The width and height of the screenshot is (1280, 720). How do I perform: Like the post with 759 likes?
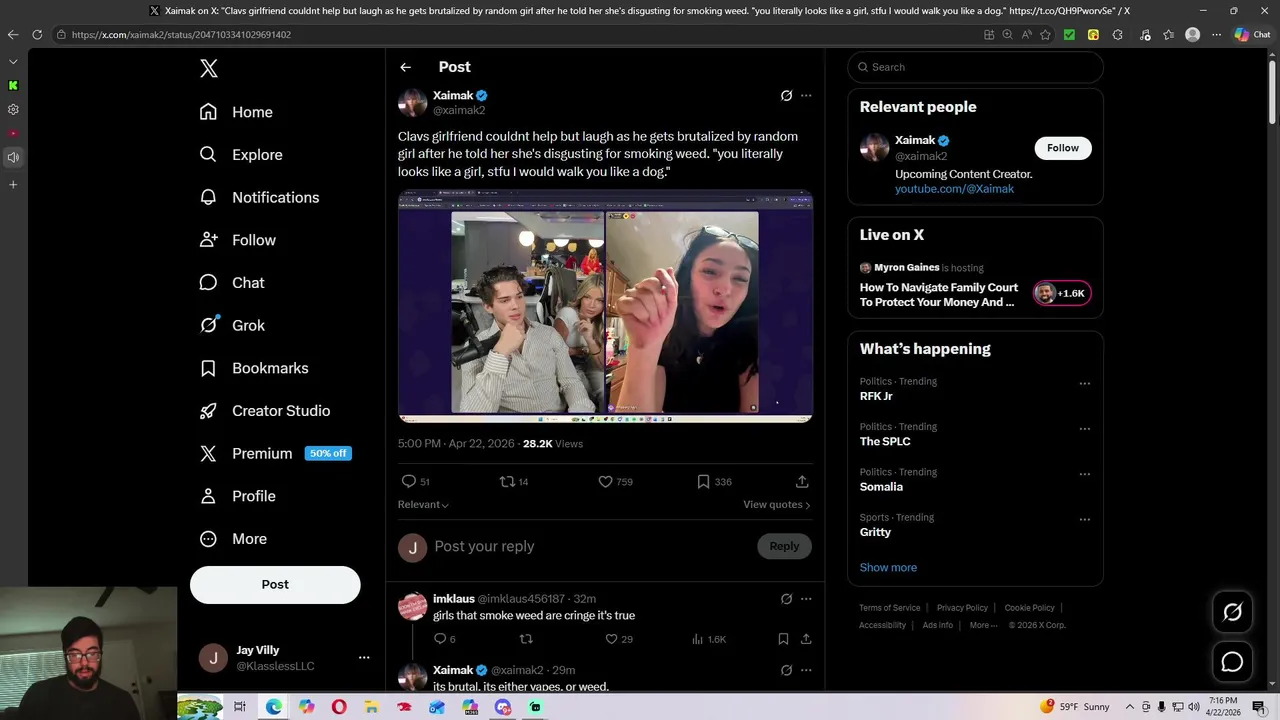605,482
